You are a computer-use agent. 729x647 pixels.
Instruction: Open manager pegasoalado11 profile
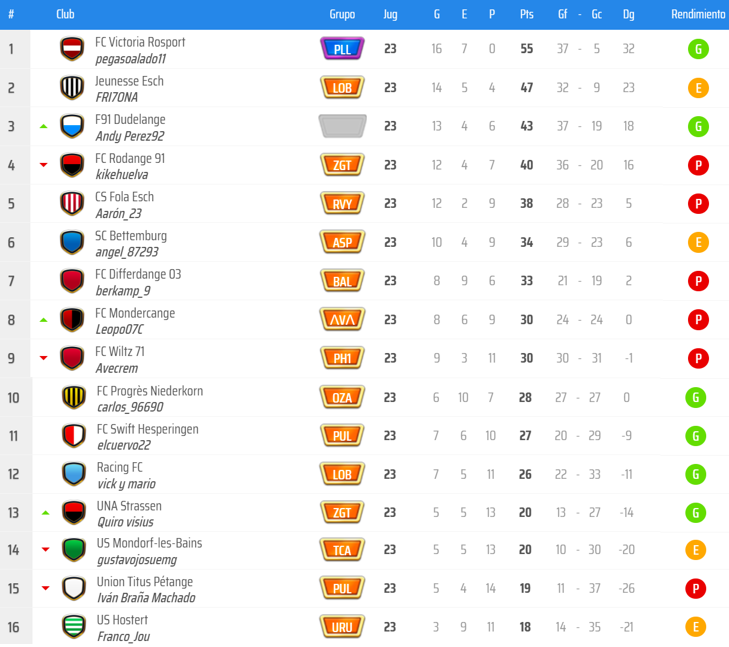[x=131, y=59]
